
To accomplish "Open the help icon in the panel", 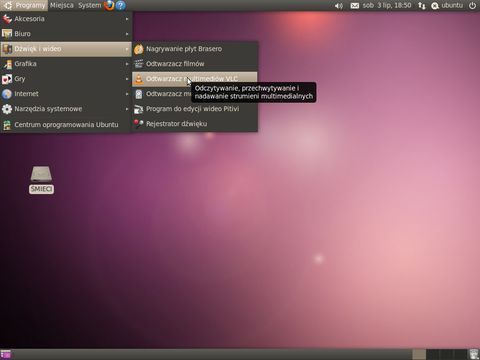I will pos(121,5).
